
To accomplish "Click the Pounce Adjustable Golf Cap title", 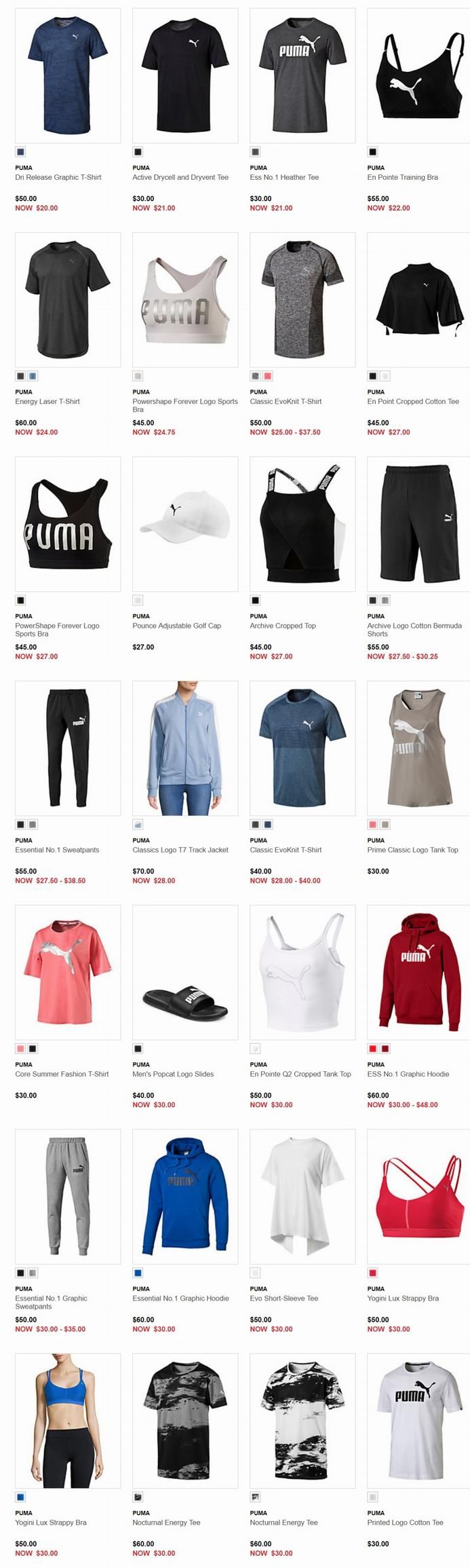I will point(176,626).
